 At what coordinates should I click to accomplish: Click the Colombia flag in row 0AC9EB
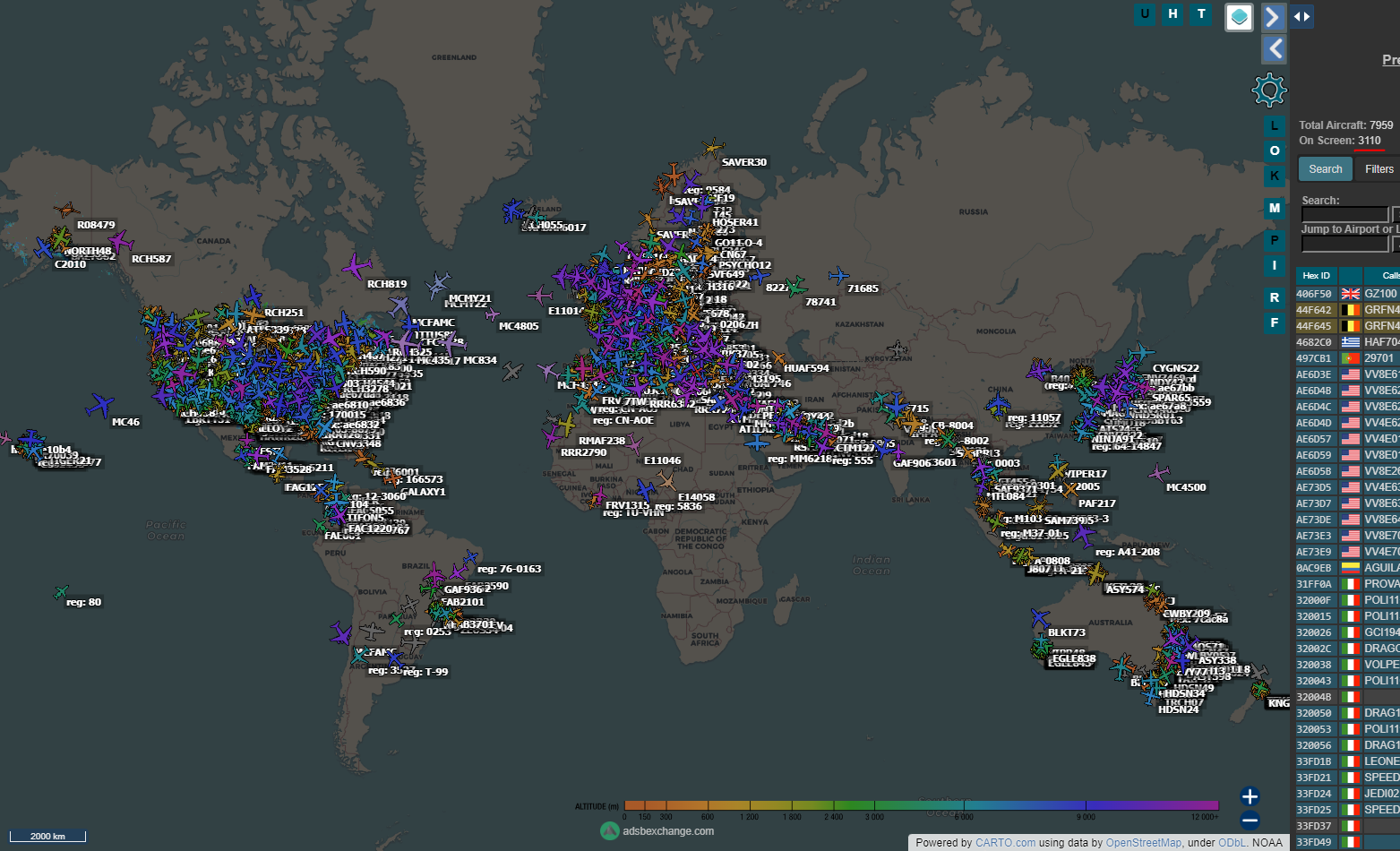(1350, 568)
